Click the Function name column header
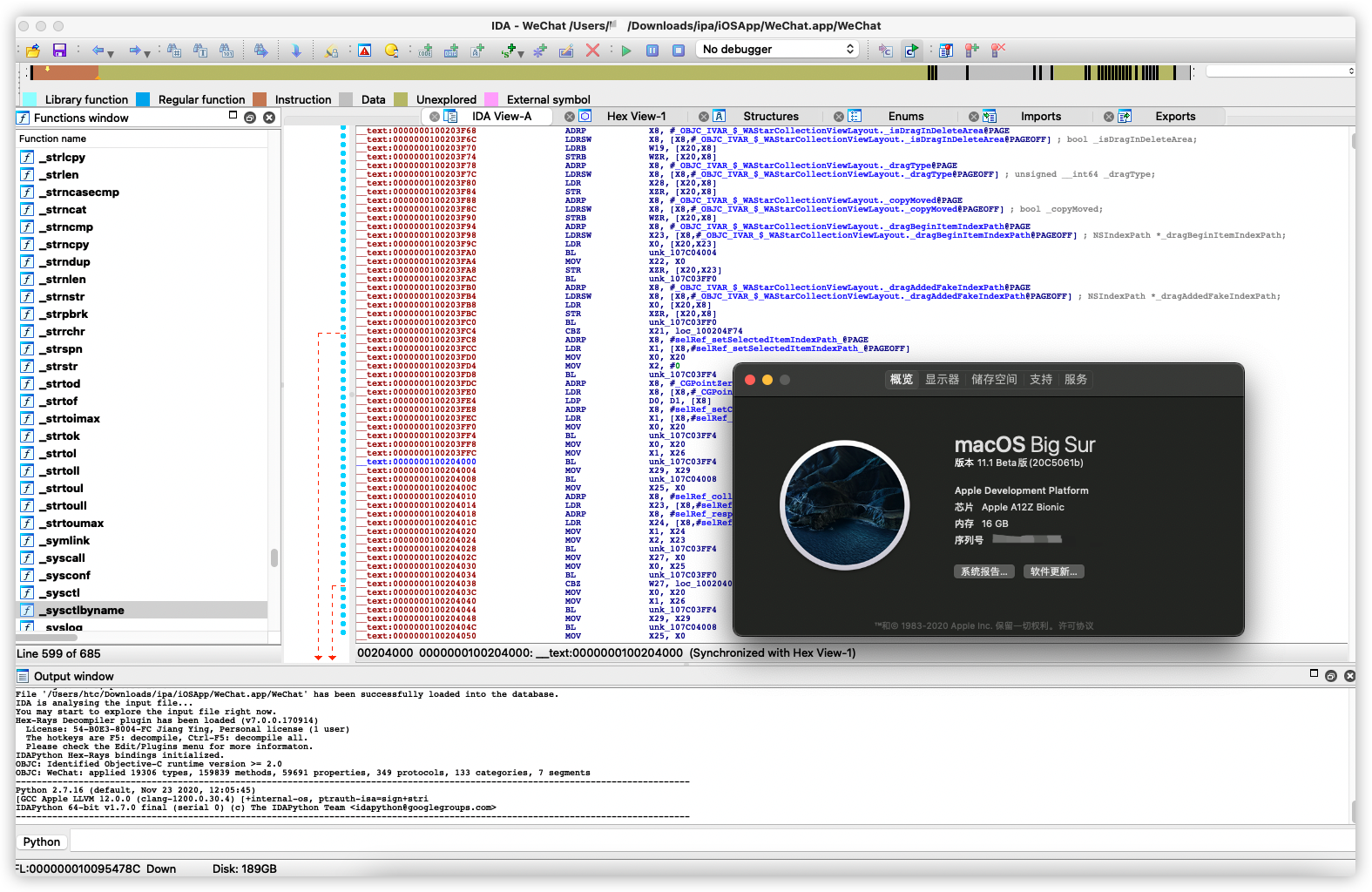 143,139
